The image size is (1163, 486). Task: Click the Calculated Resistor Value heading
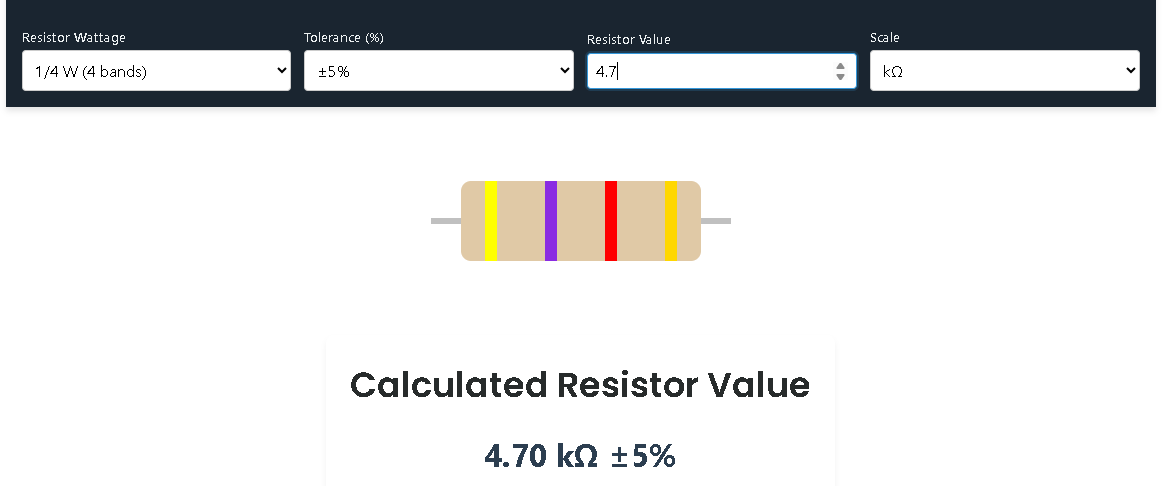click(580, 385)
